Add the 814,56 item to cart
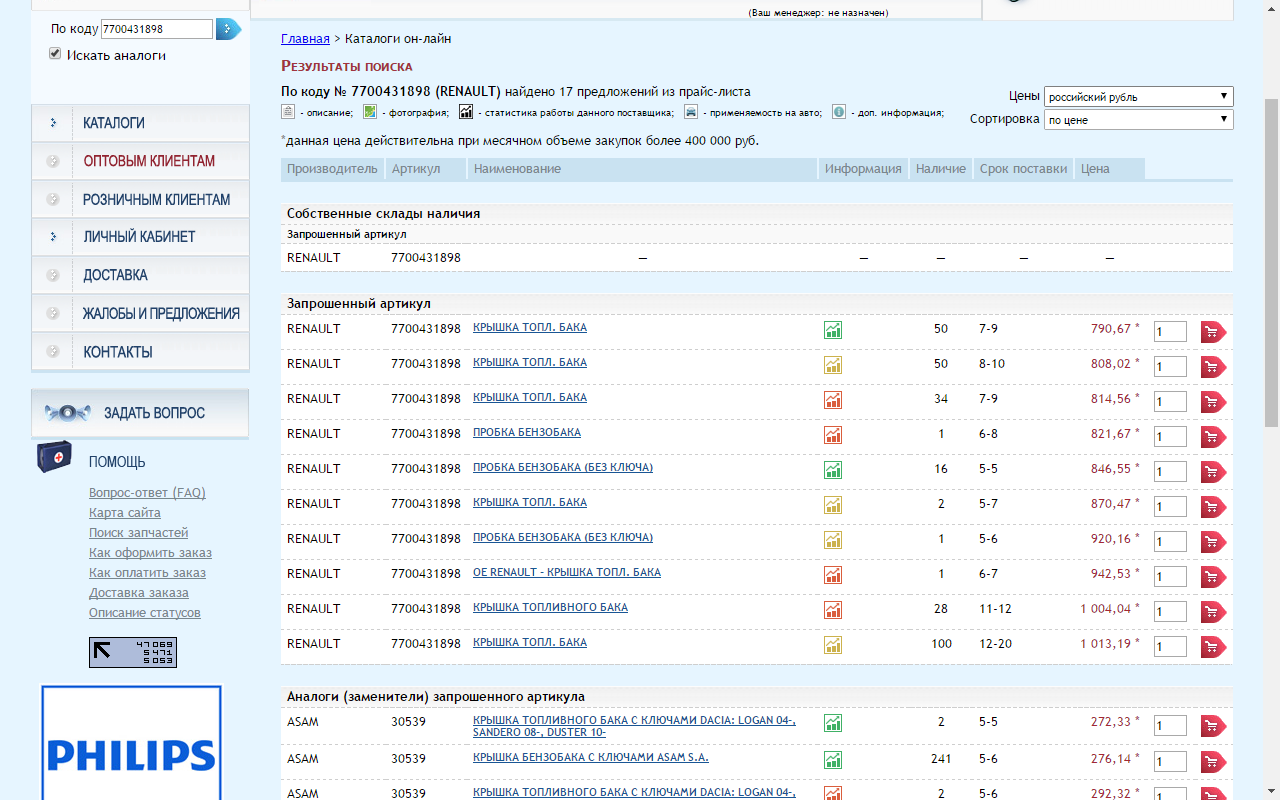The width and height of the screenshot is (1280, 800). [1213, 402]
